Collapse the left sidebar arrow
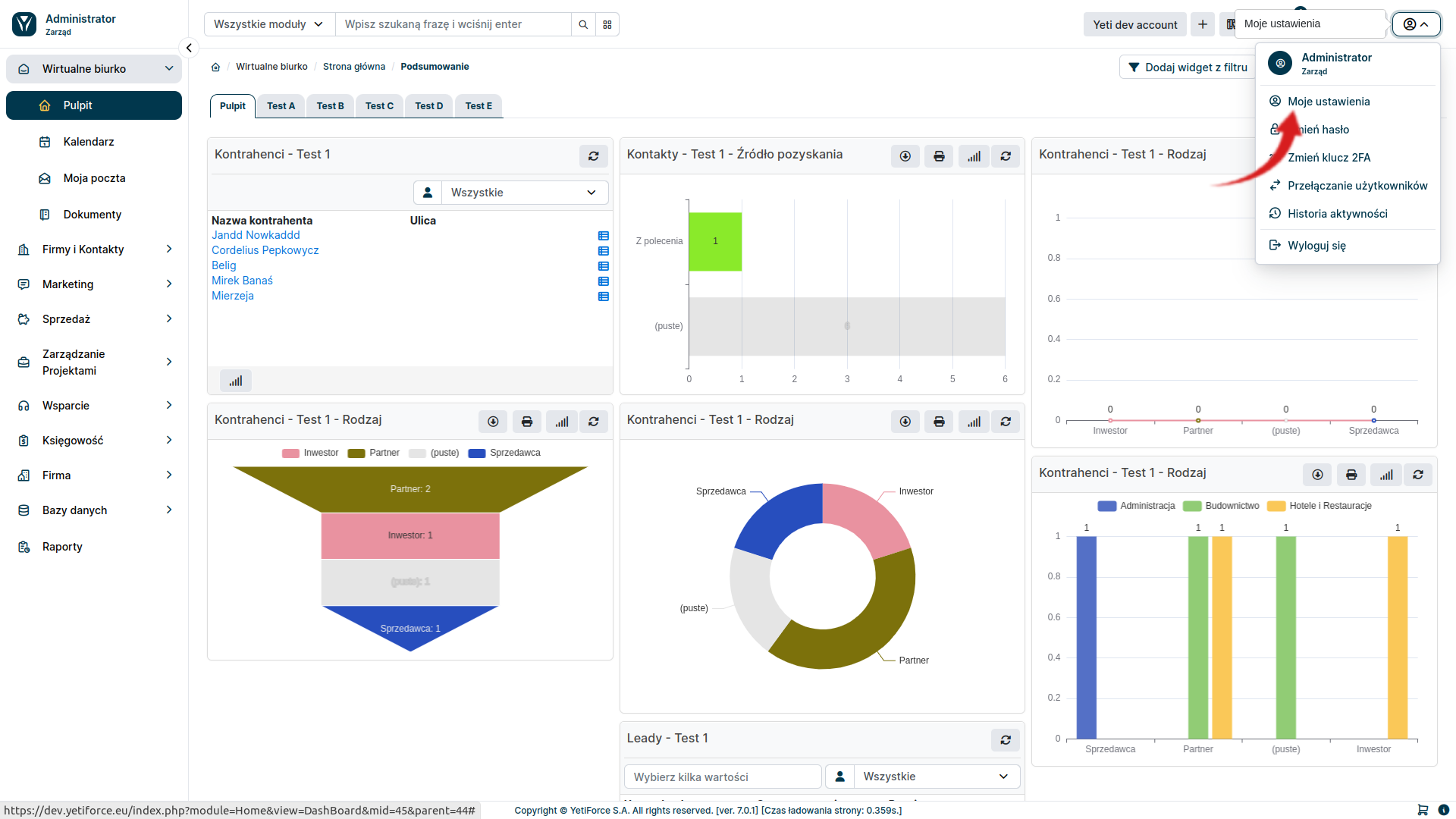 pyautogui.click(x=189, y=48)
